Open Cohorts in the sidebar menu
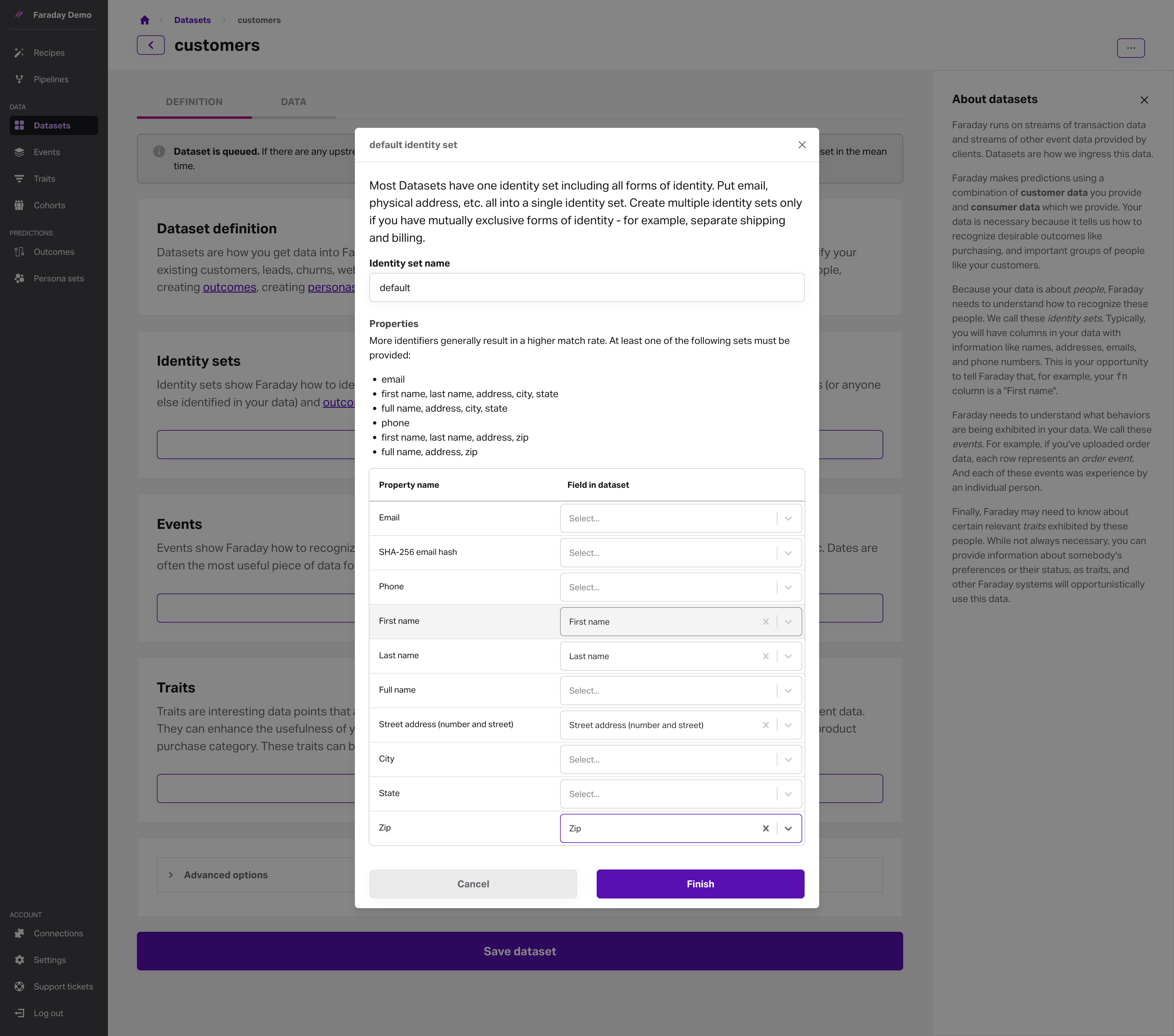Image resolution: width=1174 pixels, height=1036 pixels. [54, 205]
